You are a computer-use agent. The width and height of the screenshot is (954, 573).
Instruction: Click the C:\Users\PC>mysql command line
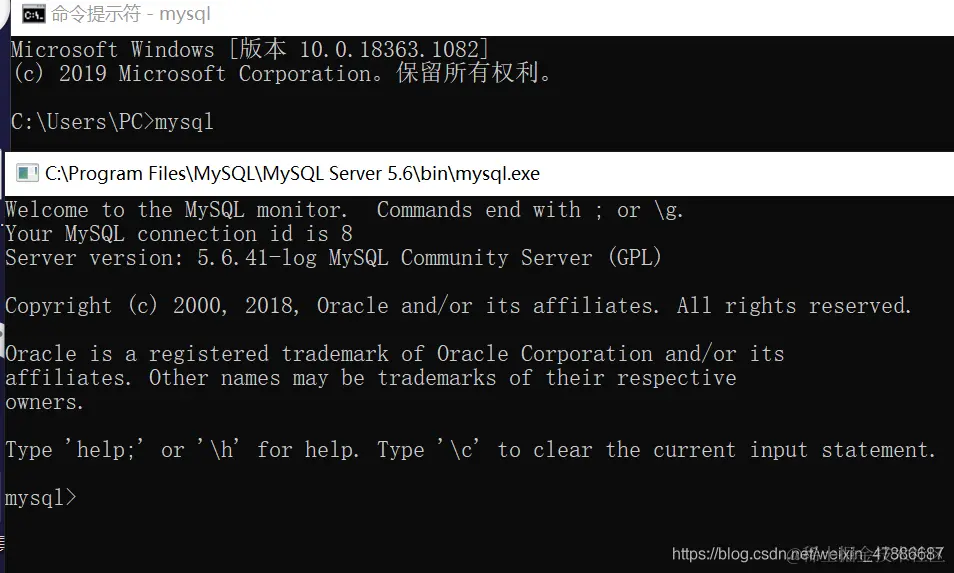pos(113,122)
